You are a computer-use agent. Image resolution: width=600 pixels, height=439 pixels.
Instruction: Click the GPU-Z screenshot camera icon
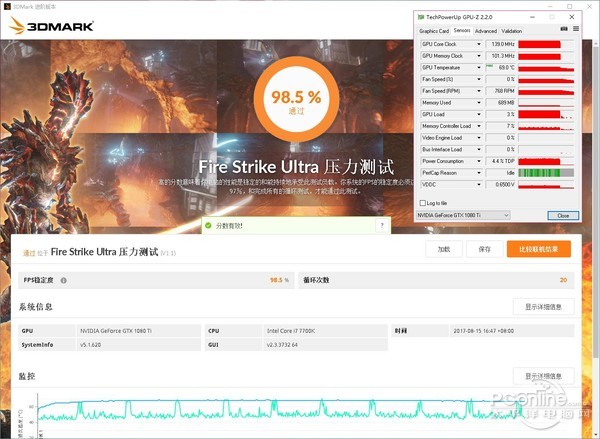[x=564, y=29]
